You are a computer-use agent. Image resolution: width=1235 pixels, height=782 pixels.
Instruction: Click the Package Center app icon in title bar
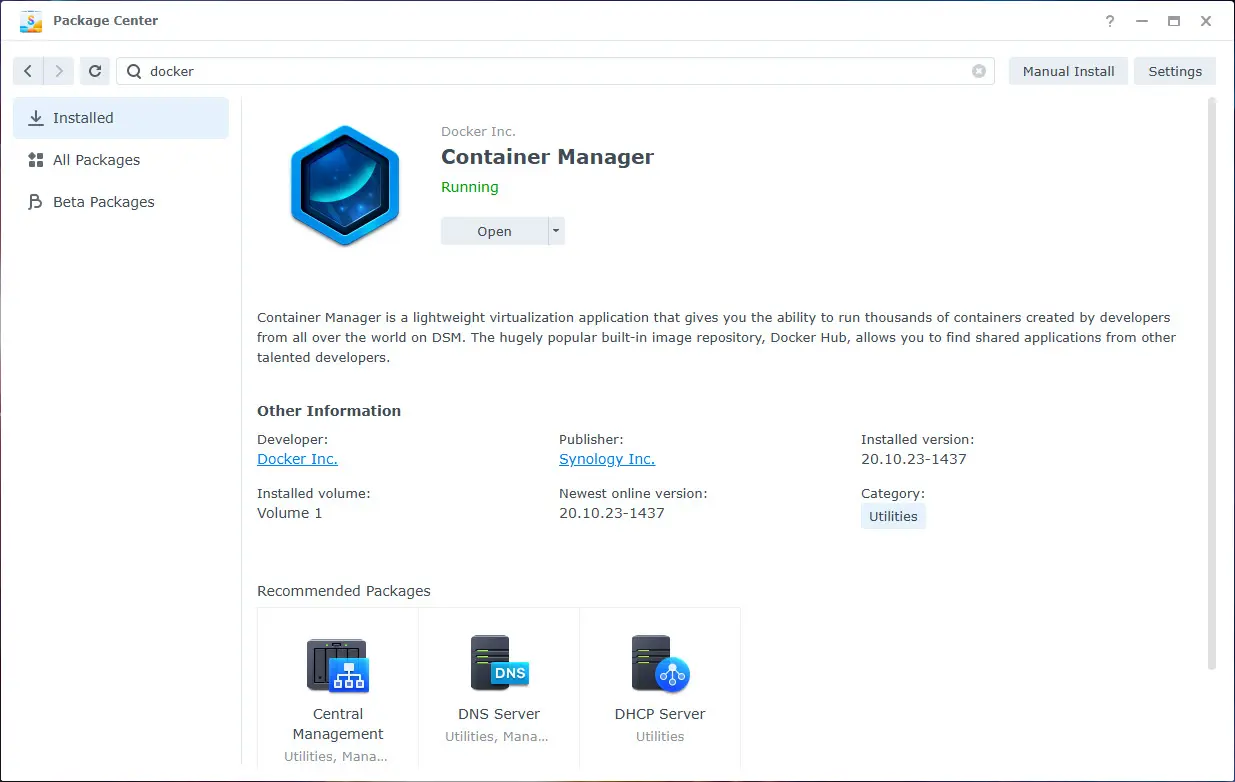click(x=31, y=20)
